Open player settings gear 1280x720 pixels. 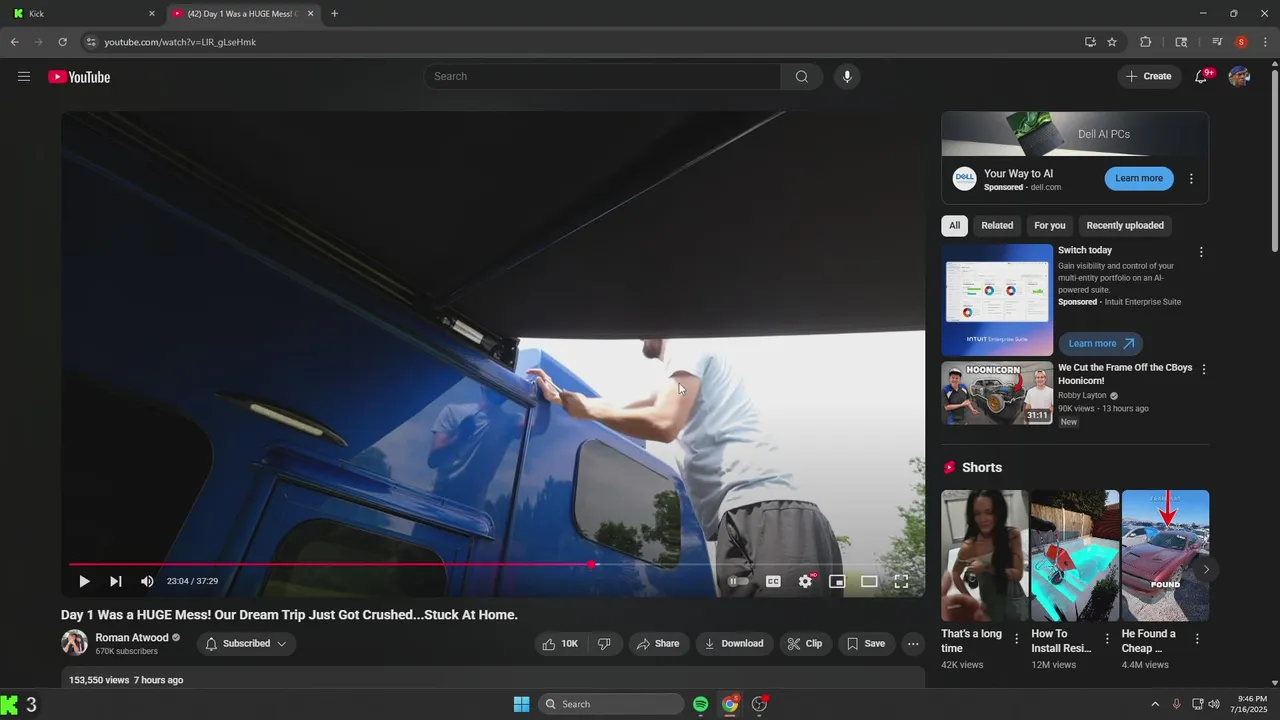click(806, 581)
